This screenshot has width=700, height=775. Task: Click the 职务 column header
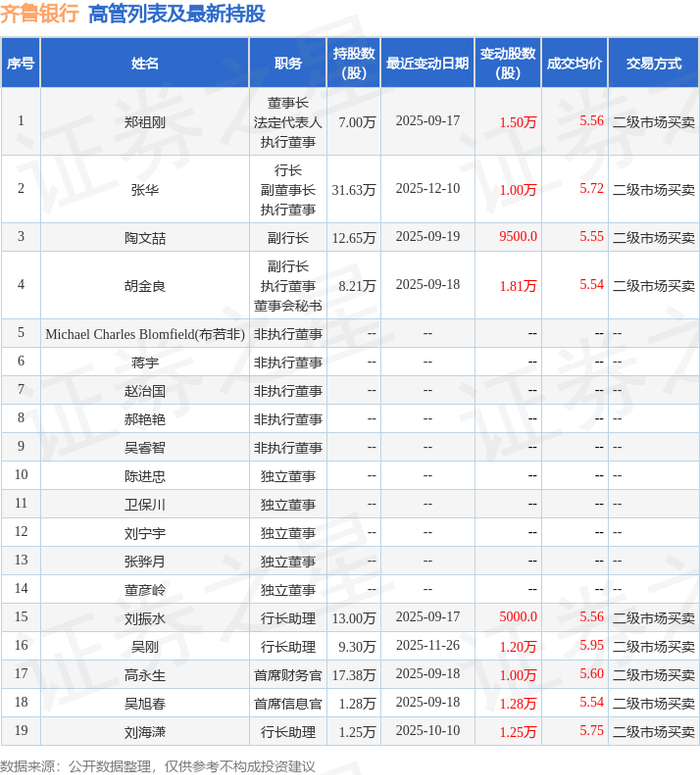point(288,63)
